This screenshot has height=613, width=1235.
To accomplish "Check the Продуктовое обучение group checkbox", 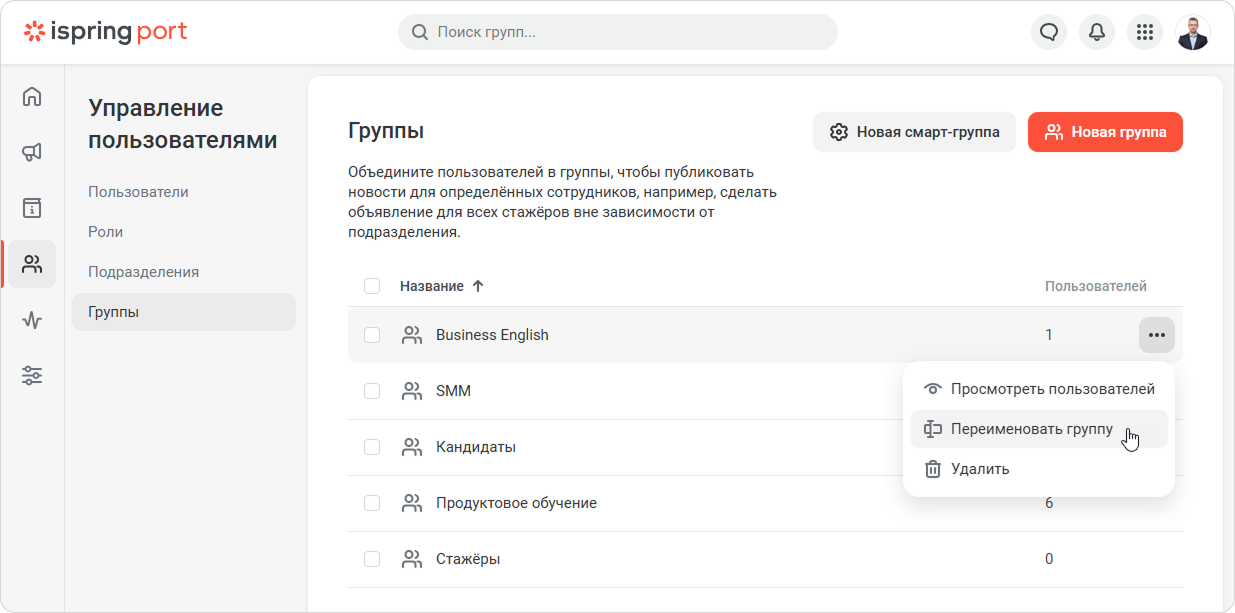I will [372, 503].
